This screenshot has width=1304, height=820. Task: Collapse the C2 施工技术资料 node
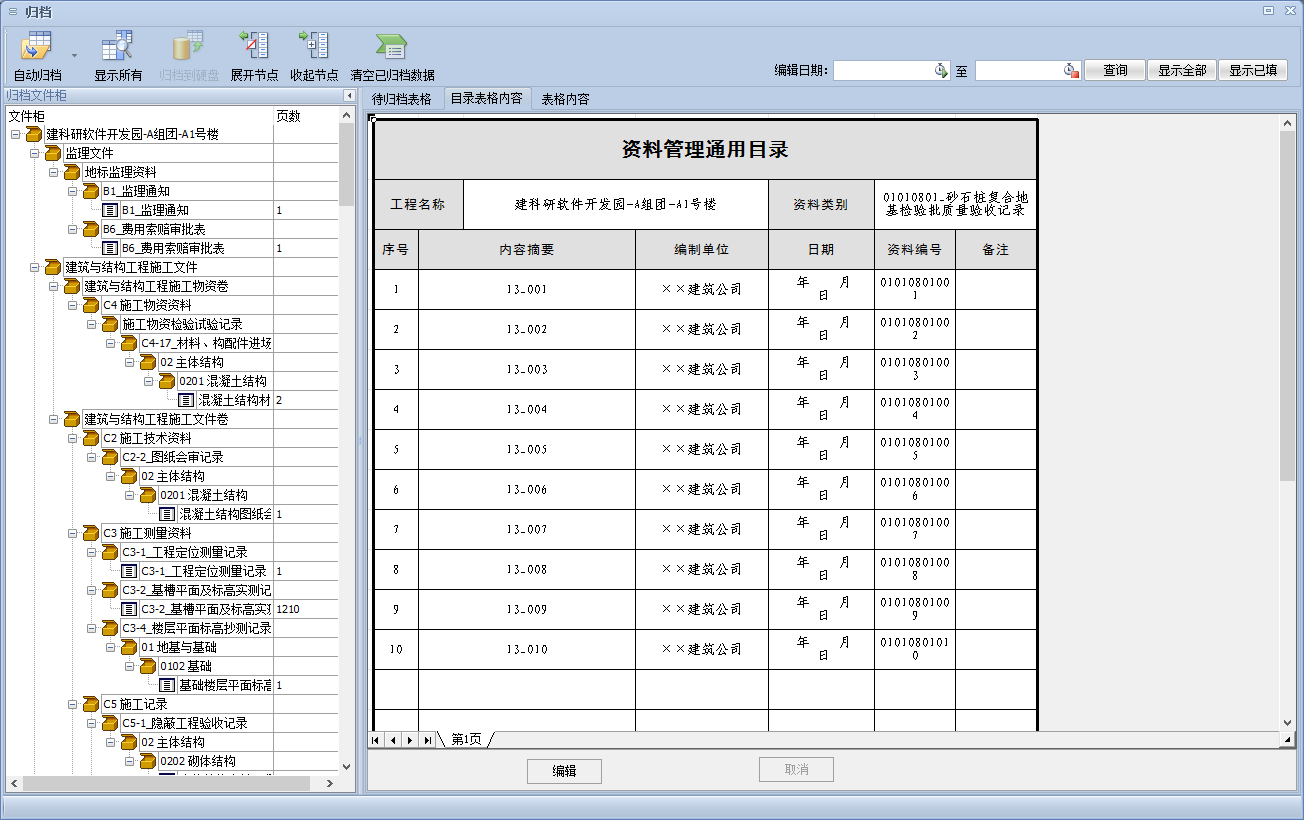[x=72, y=438]
